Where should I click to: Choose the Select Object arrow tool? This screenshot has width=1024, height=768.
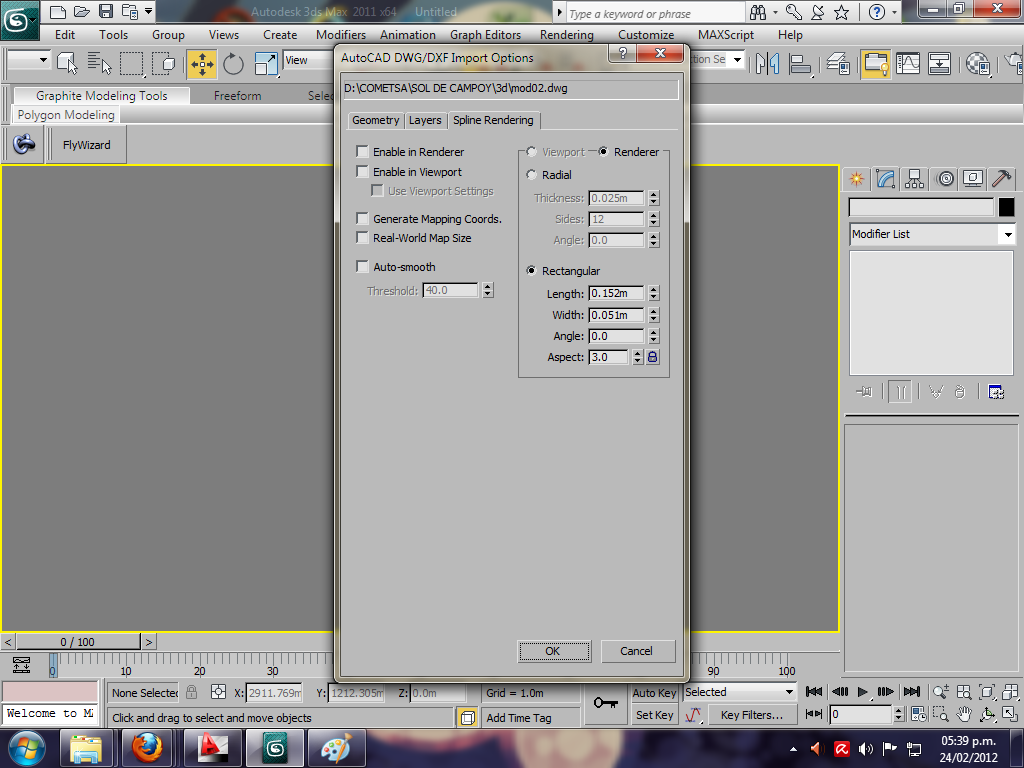point(67,63)
